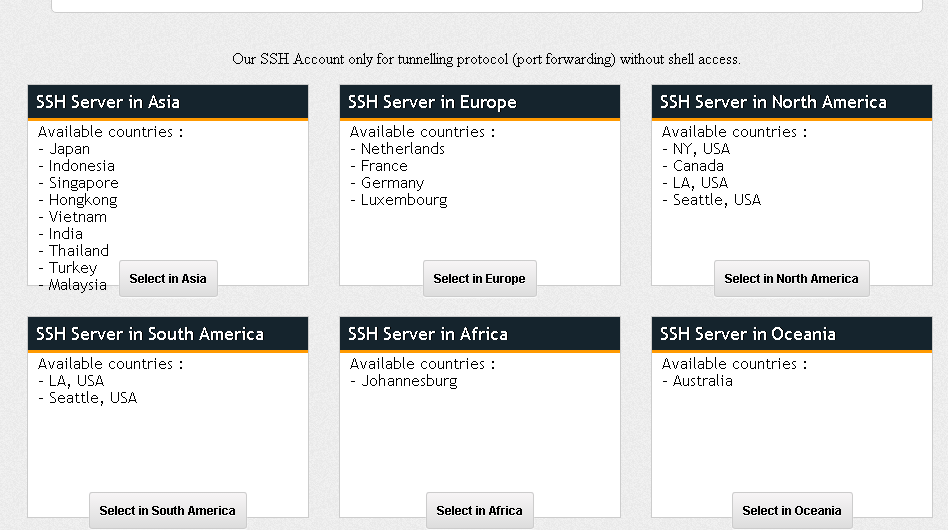Click Hongkong in the Asia list

(83, 200)
